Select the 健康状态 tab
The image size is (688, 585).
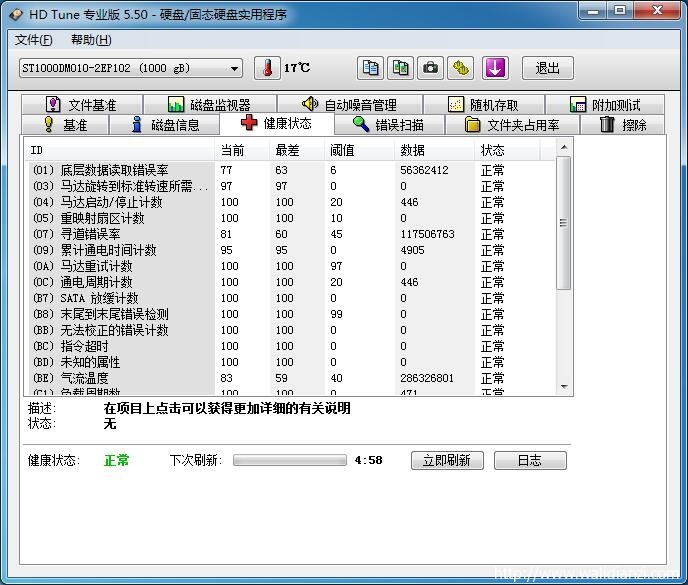(277, 123)
